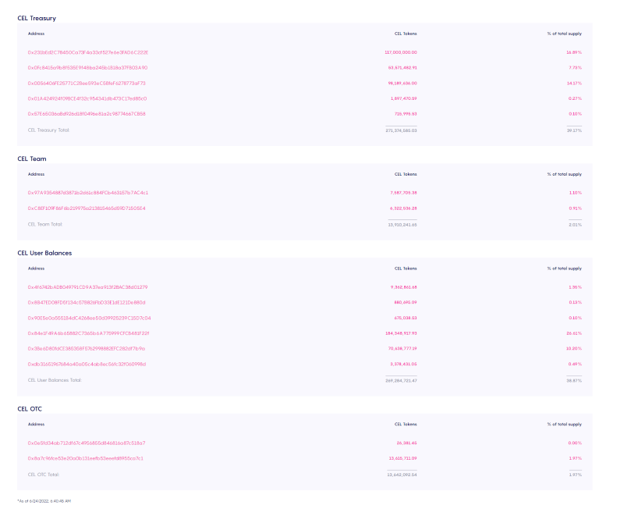Open the last User Balances address, 0xdb31
Image resolution: width=624 pixels, height=516 pixels.
87,364
